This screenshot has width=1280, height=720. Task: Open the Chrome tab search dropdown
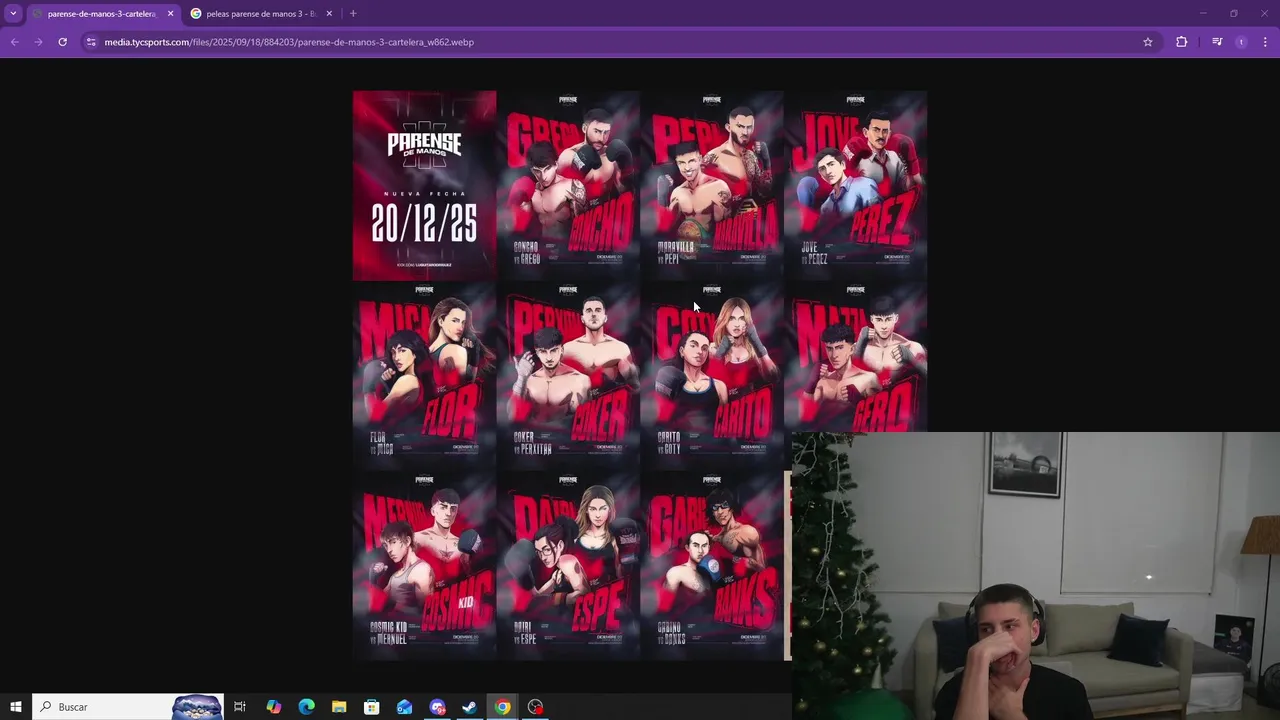[13, 13]
